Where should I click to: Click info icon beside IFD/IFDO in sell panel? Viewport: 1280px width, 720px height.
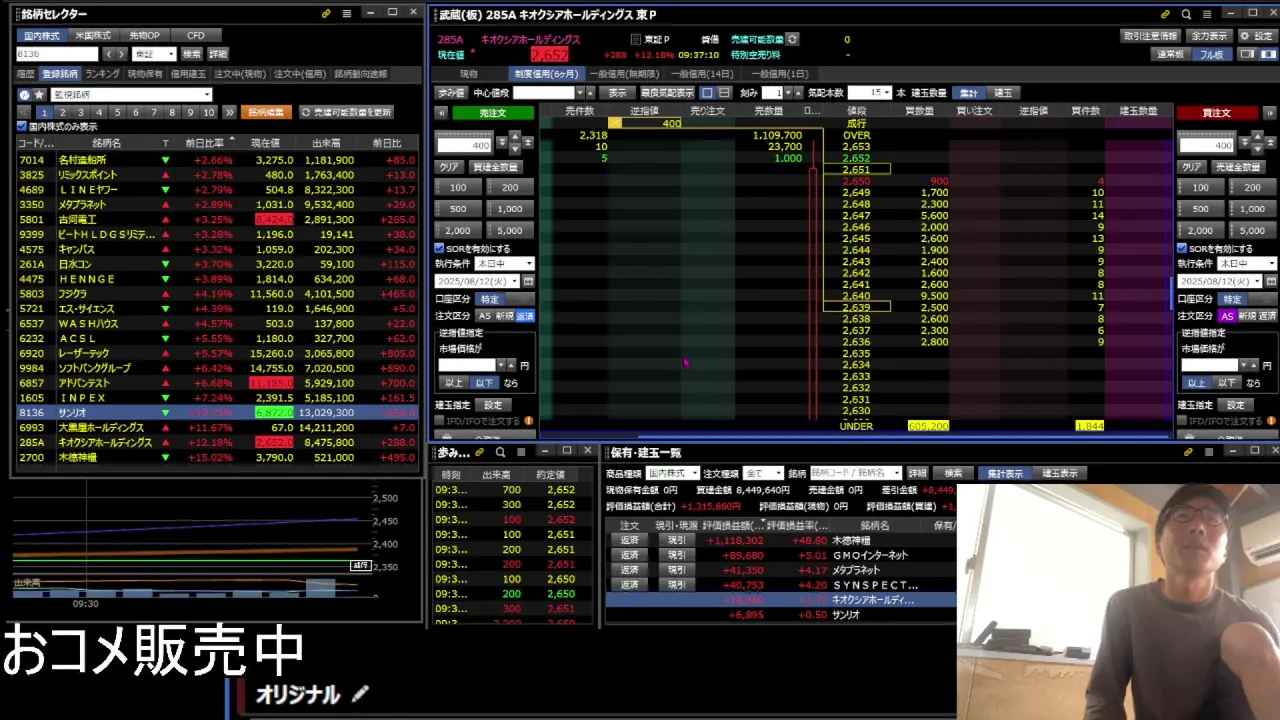[x=529, y=421]
